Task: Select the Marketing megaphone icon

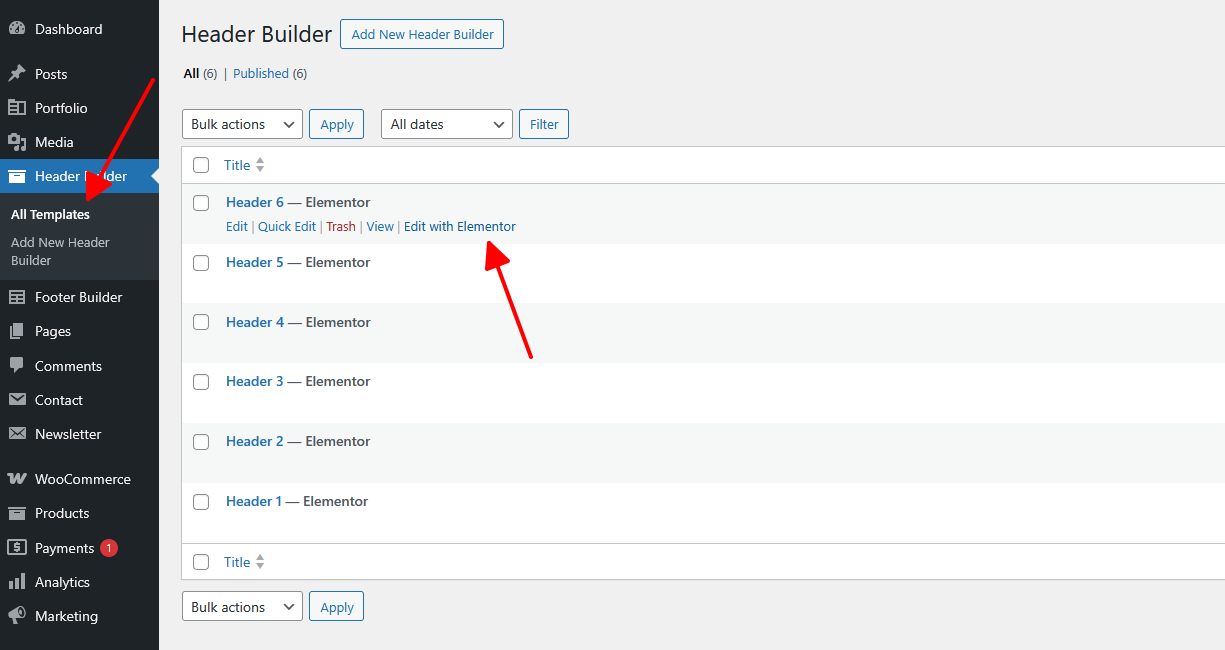Action: pos(17,616)
